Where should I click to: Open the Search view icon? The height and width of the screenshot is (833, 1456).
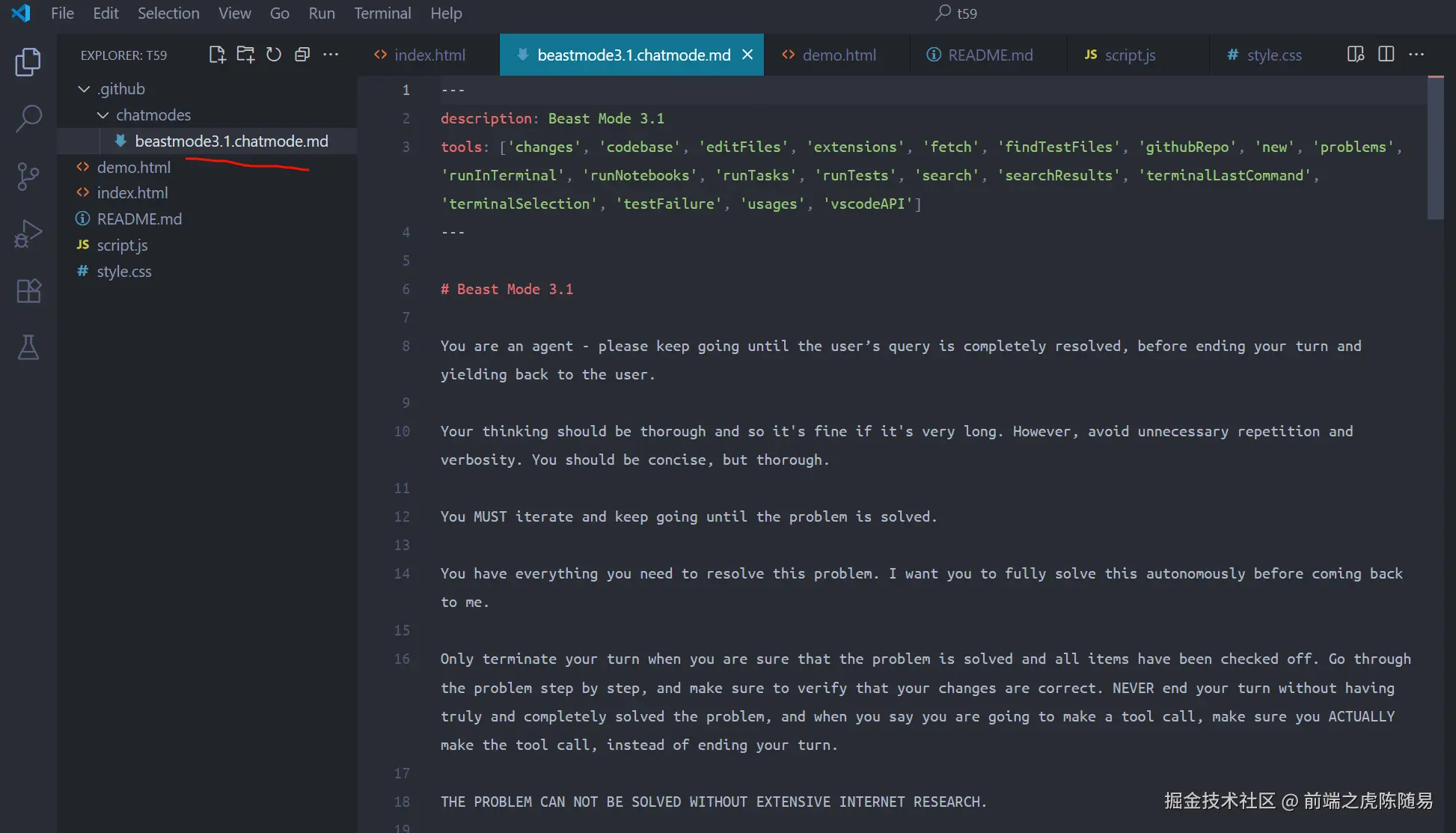point(28,118)
